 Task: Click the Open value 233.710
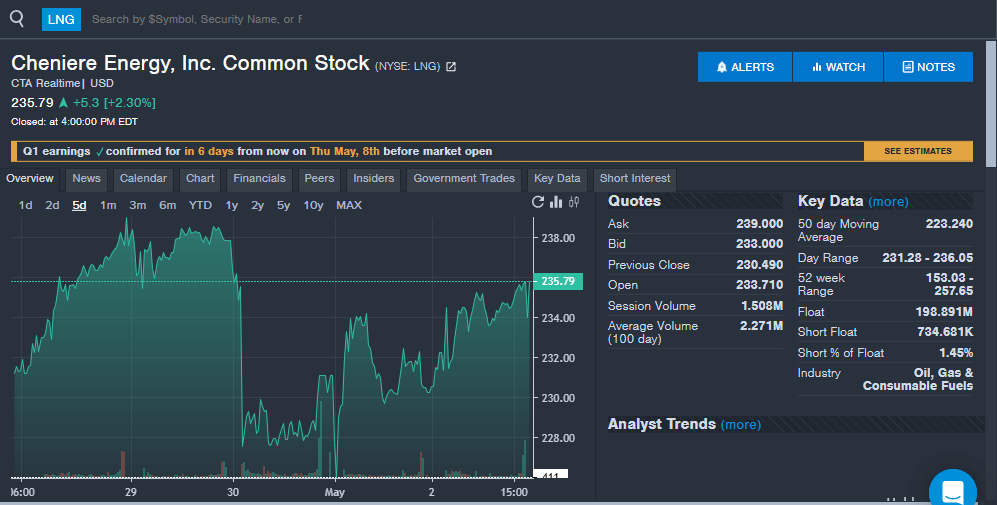point(760,285)
